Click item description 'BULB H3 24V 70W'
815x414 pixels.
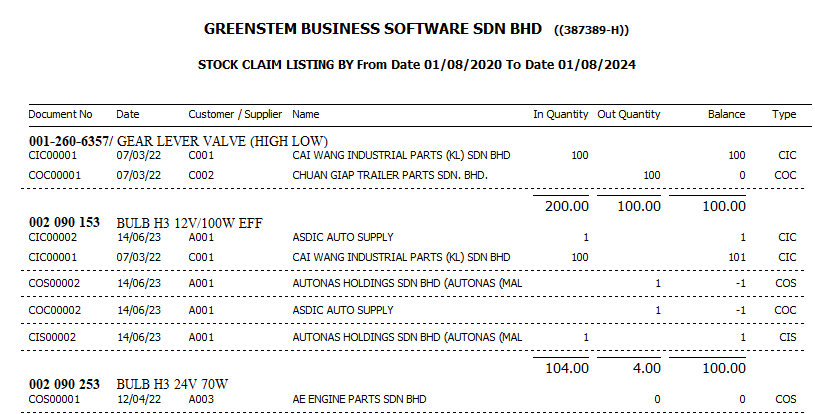tap(172, 384)
